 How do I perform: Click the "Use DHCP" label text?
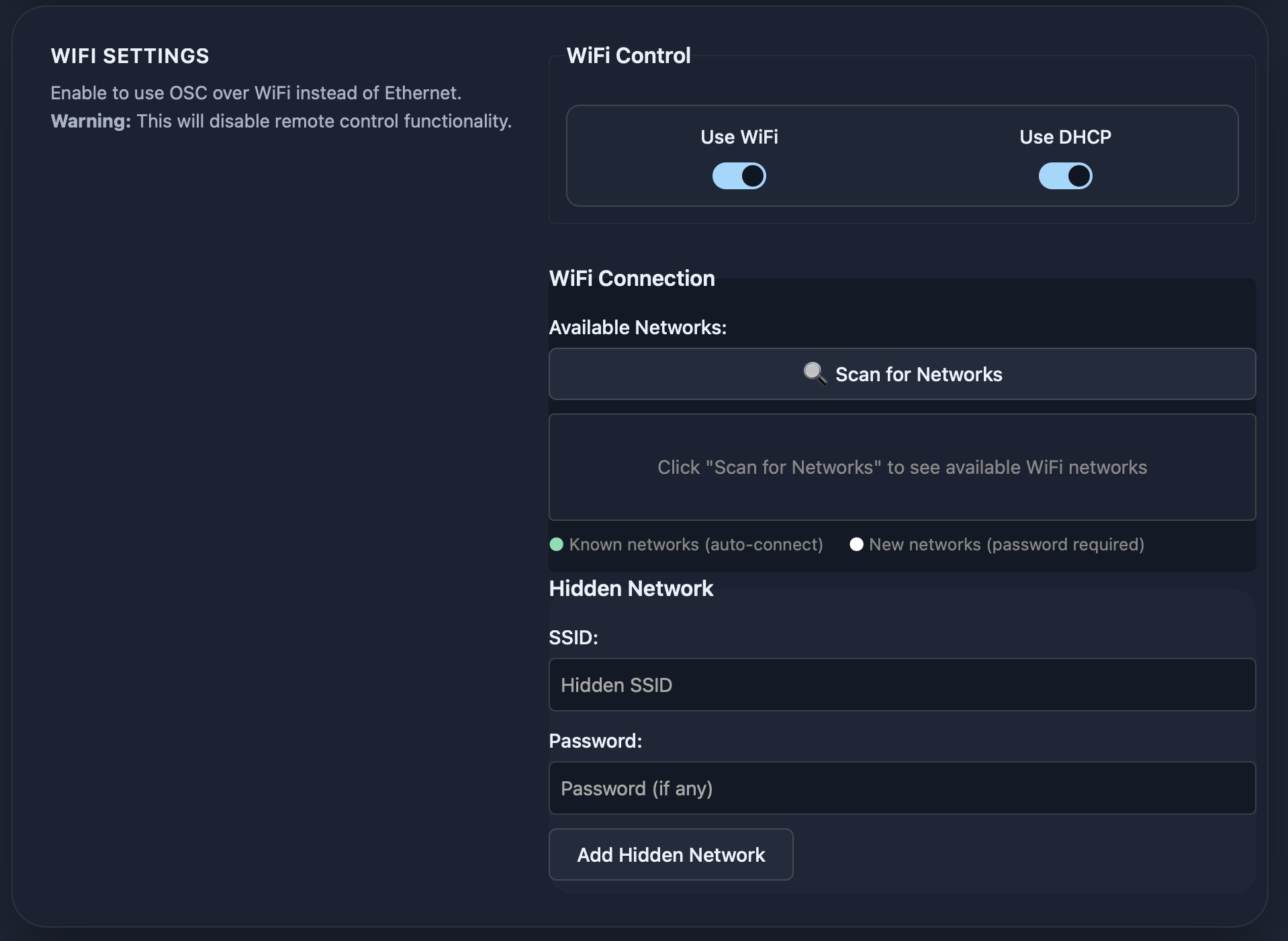coord(1065,137)
